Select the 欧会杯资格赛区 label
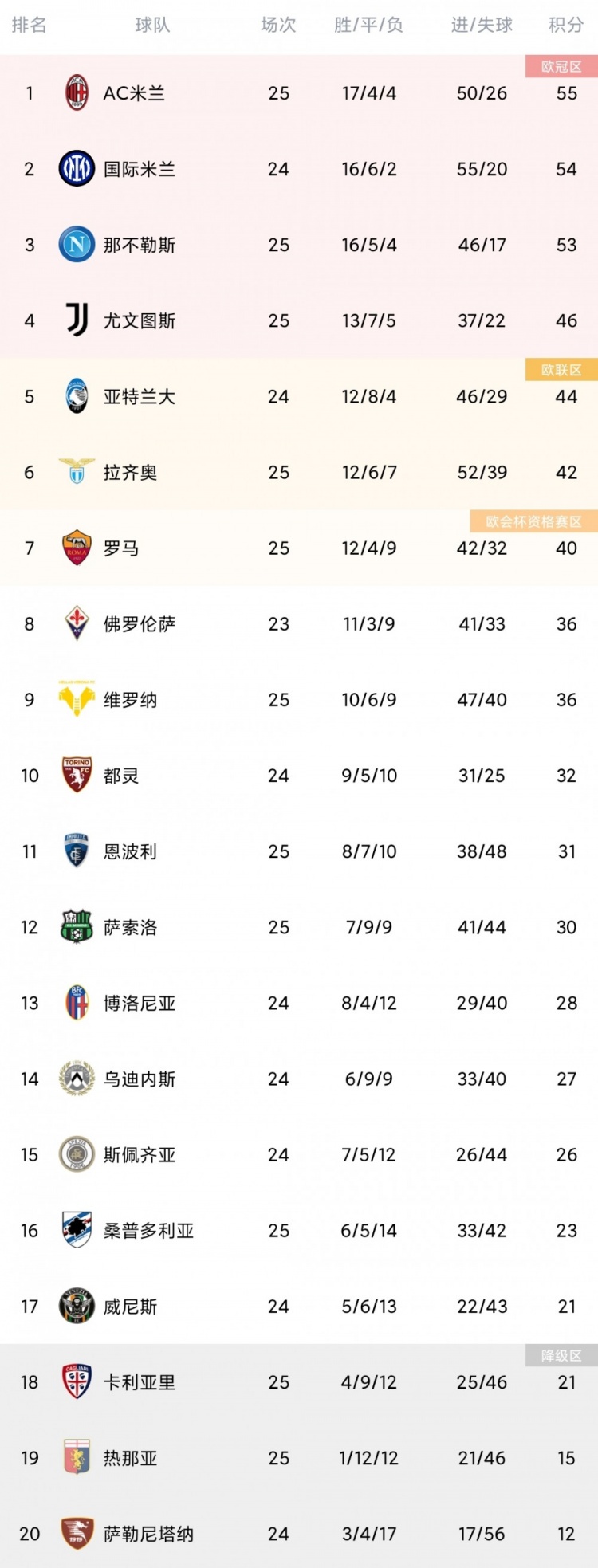This screenshot has height=1568, width=598. 533,521
